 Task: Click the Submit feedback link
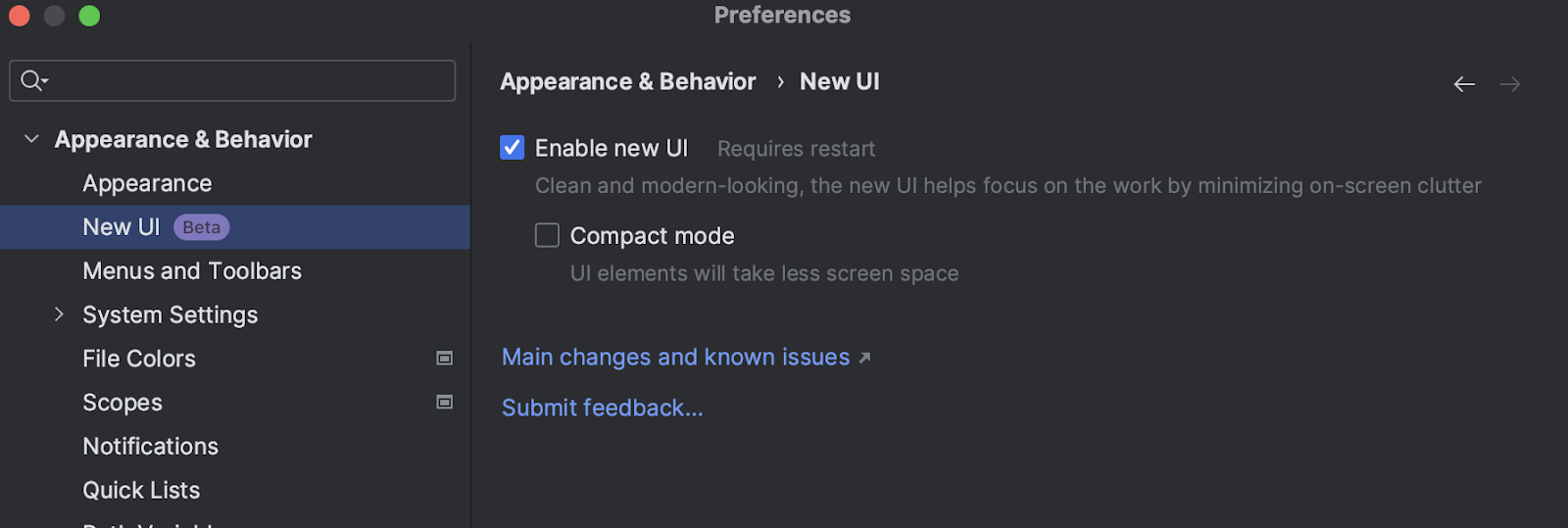tap(602, 408)
